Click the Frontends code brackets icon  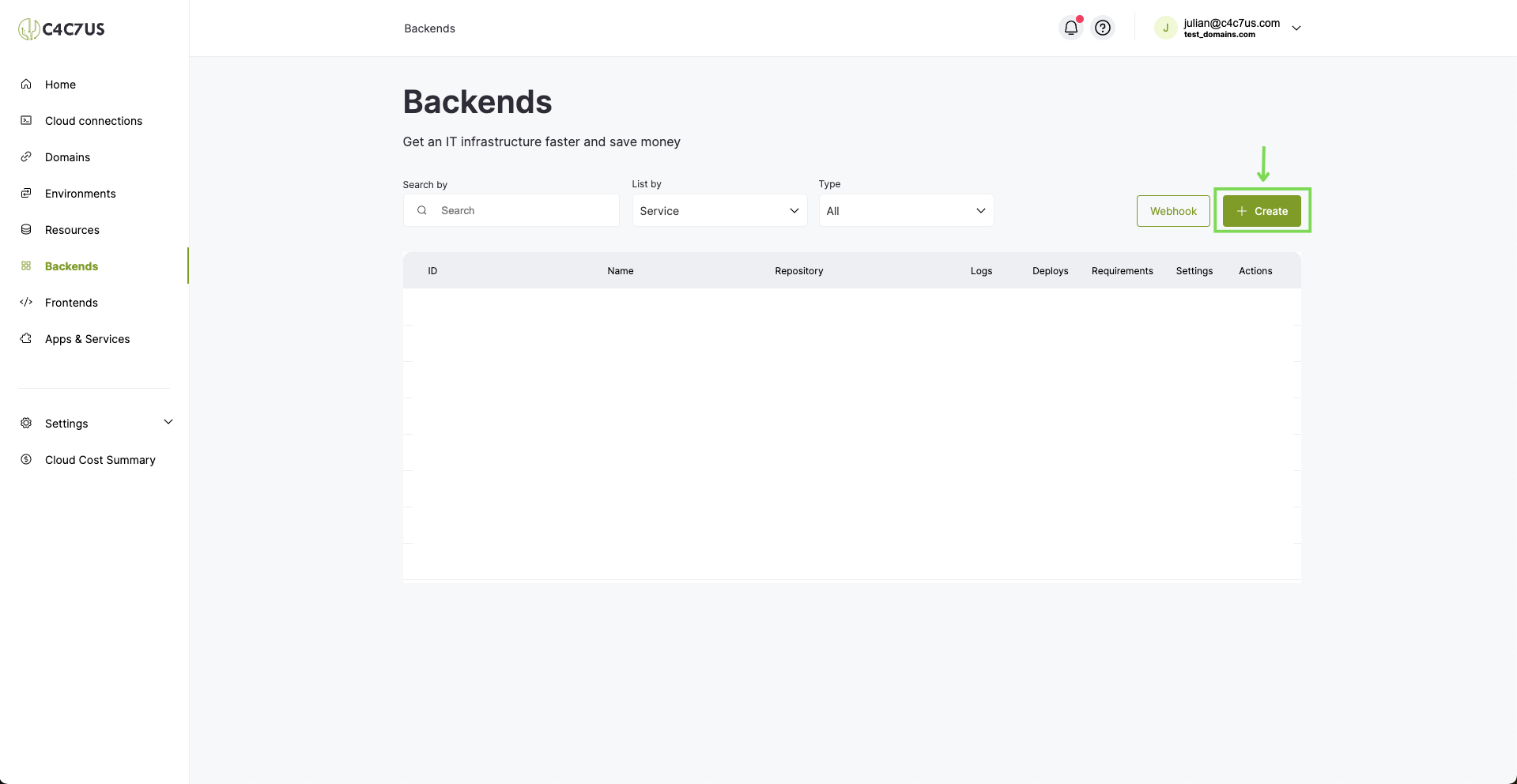point(26,302)
